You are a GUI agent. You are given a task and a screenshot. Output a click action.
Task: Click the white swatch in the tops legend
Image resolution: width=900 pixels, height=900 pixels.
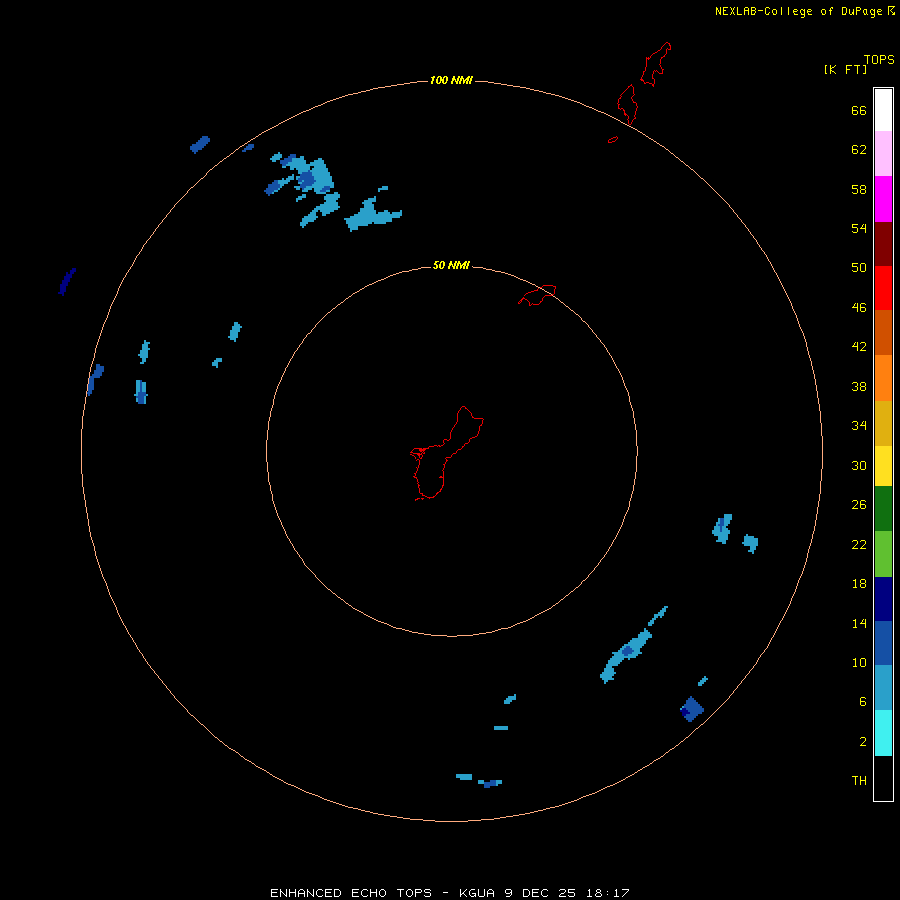point(883,110)
